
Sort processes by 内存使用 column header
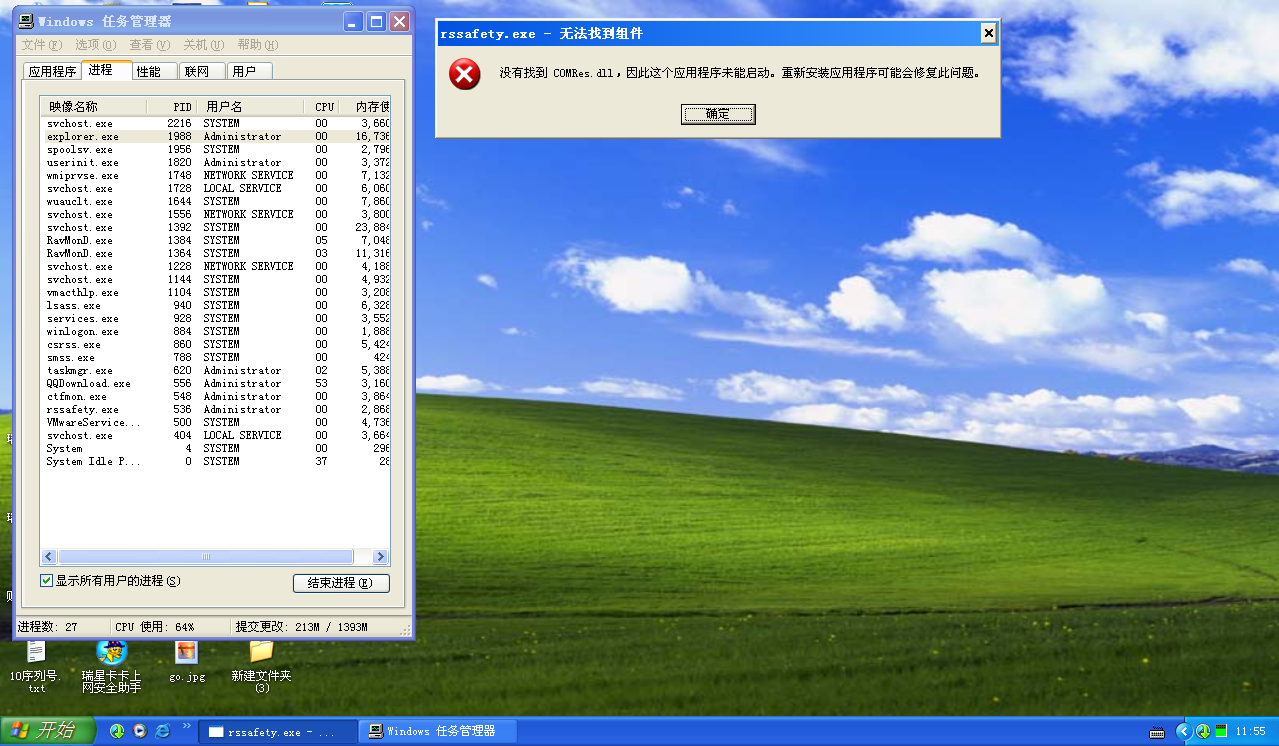pyautogui.click(x=365, y=106)
